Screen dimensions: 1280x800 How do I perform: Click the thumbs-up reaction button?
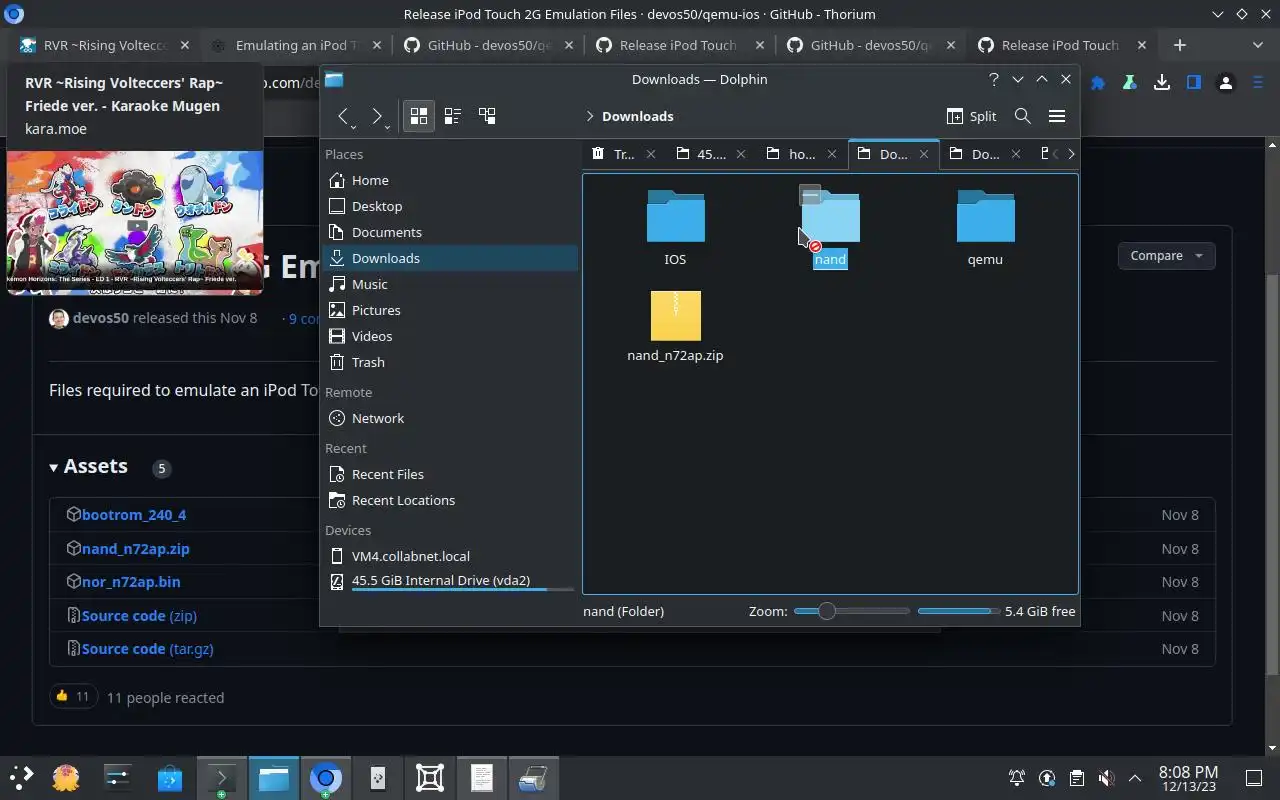click(x=72, y=697)
